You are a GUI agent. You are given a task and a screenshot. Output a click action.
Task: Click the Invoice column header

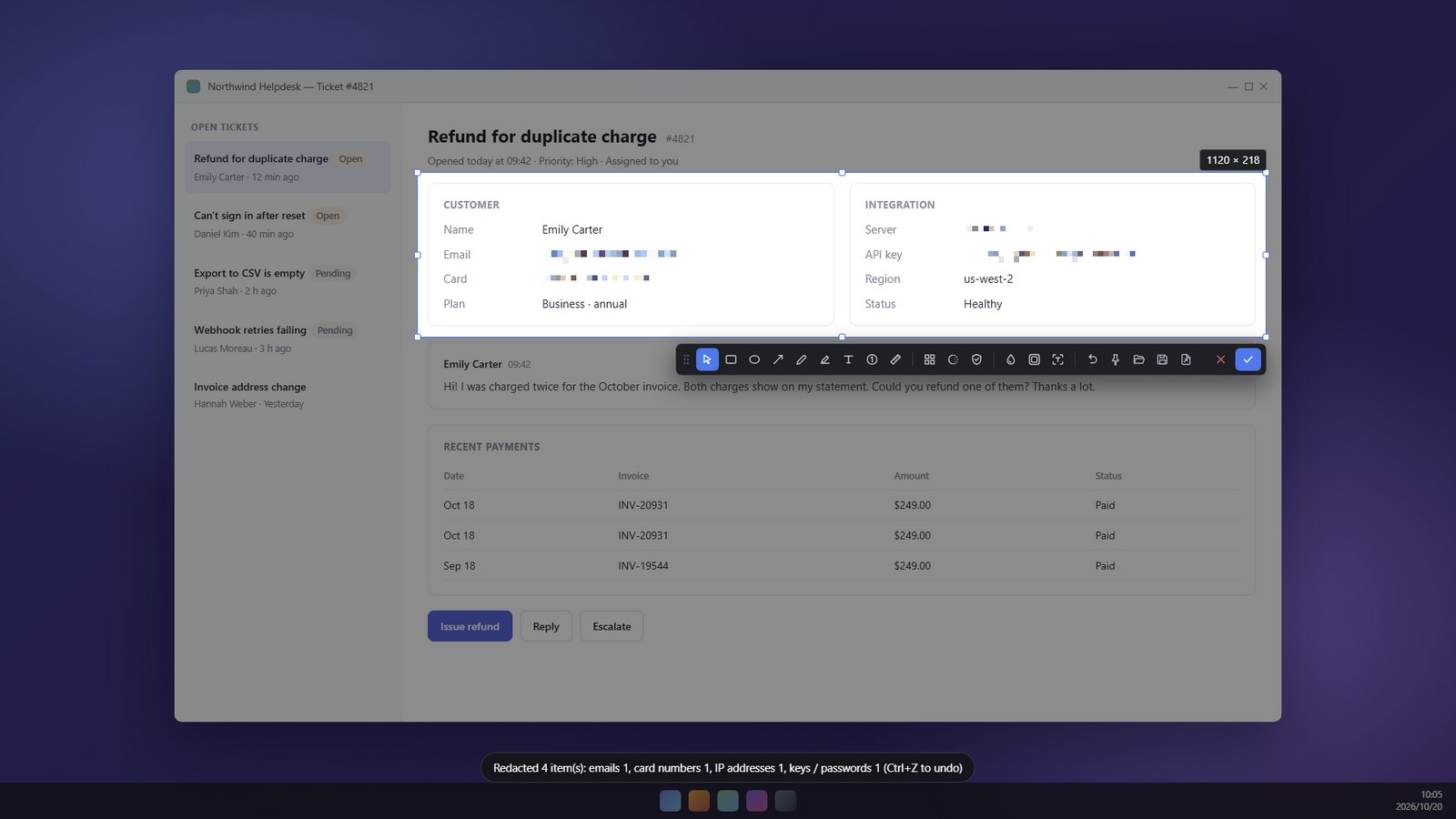[x=633, y=476]
